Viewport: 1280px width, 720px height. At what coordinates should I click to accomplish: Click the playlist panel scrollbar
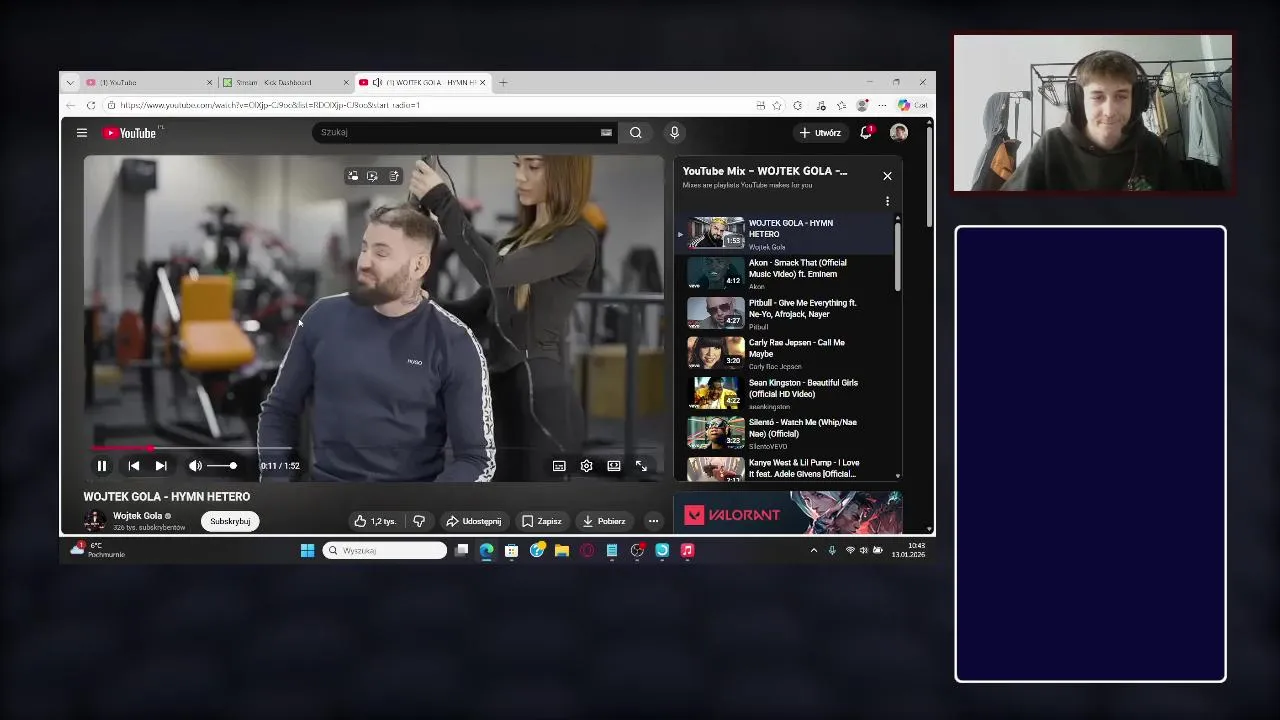[898, 257]
